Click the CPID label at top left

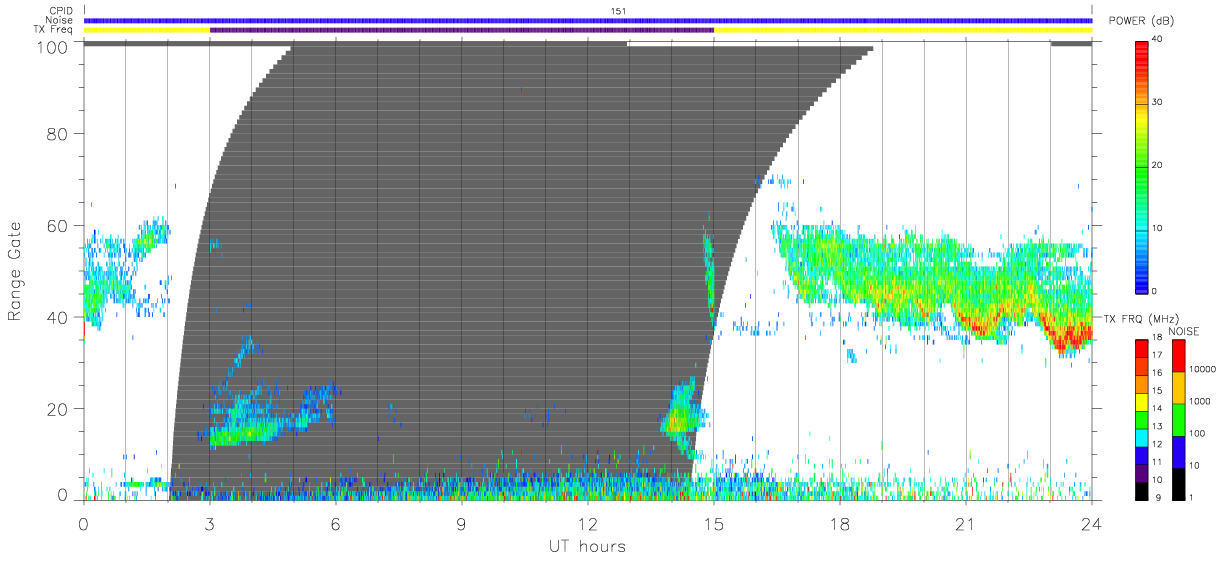point(61,11)
